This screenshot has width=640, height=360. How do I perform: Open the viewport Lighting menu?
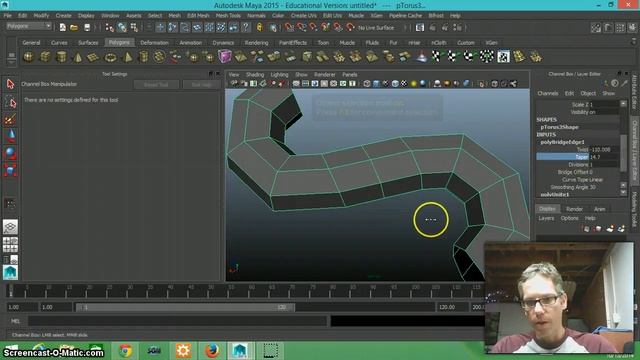tap(279, 75)
